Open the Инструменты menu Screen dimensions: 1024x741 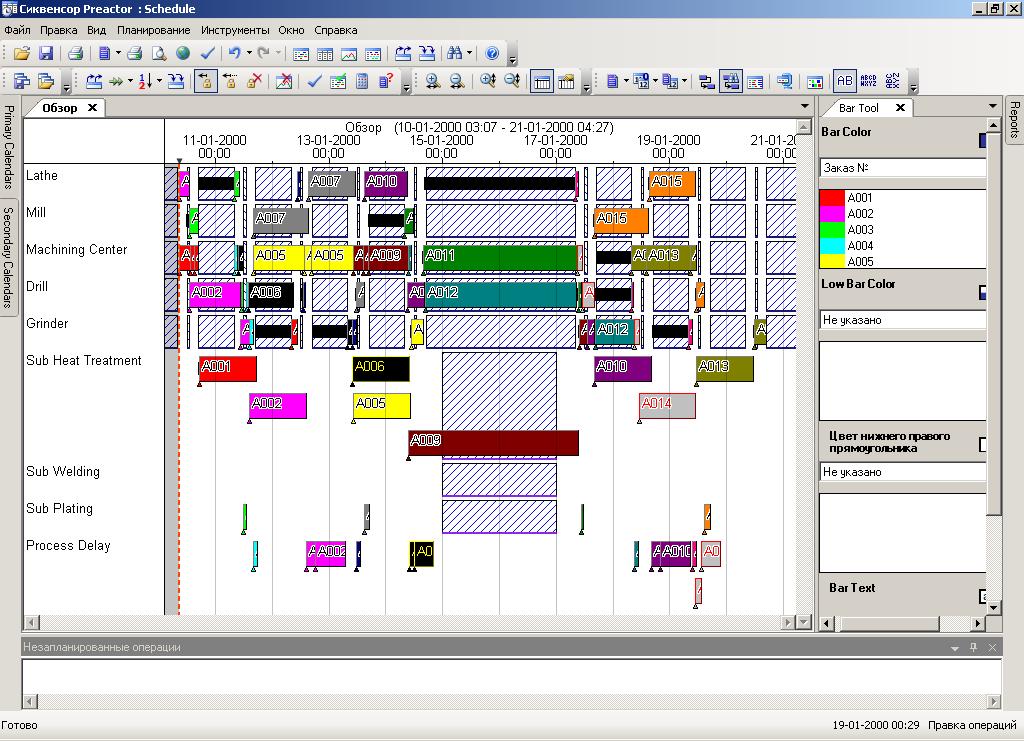point(235,30)
